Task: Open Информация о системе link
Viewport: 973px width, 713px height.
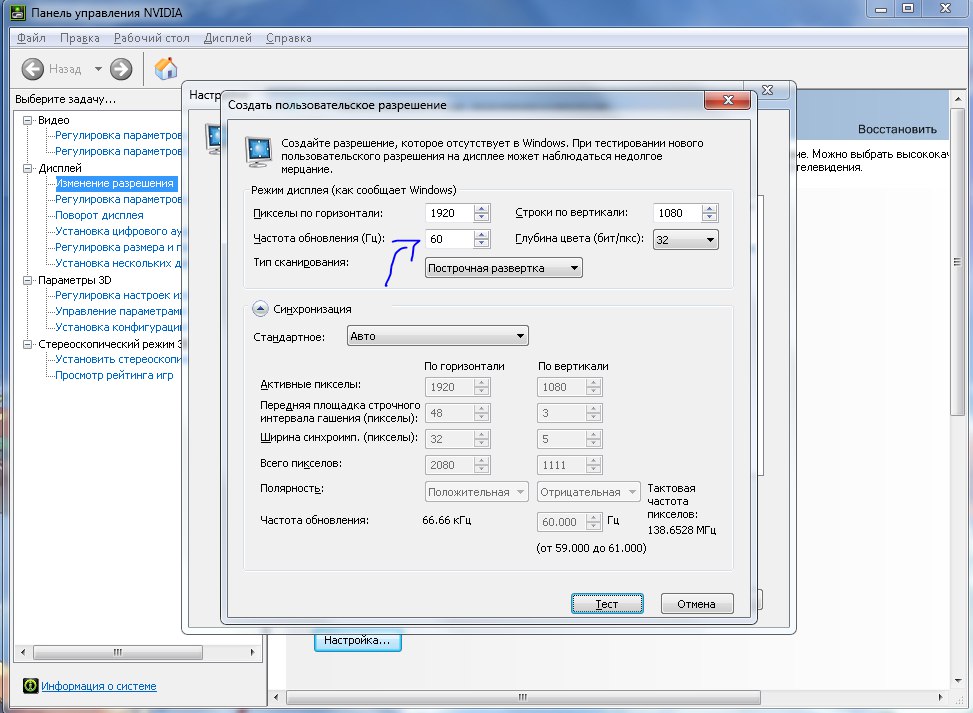Action: [x=99, y=686]
